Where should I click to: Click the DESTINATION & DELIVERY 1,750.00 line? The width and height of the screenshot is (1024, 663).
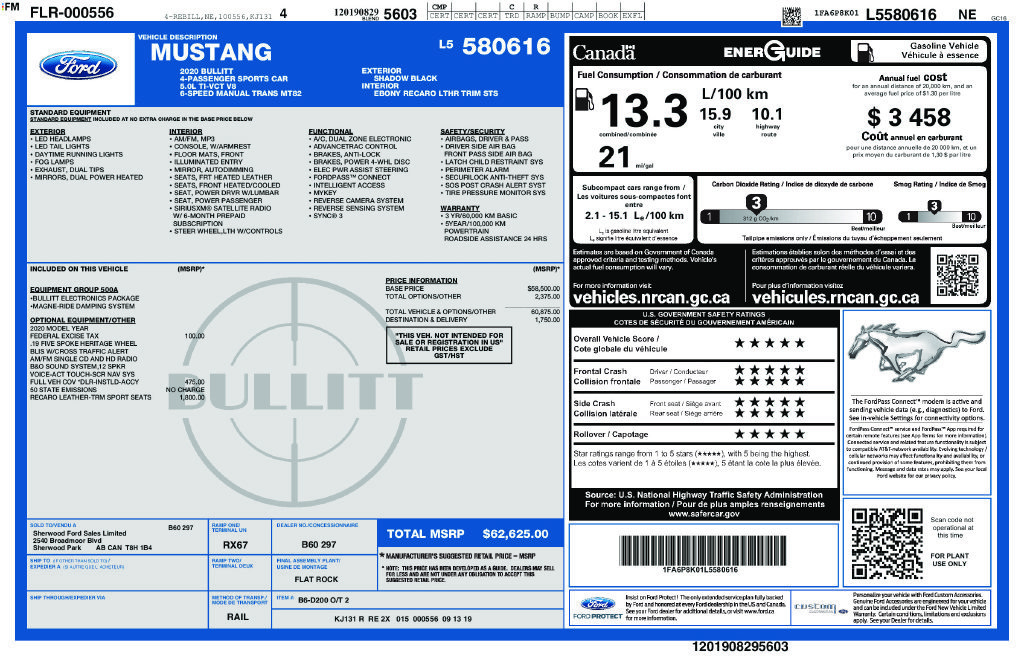pos(472,319)
